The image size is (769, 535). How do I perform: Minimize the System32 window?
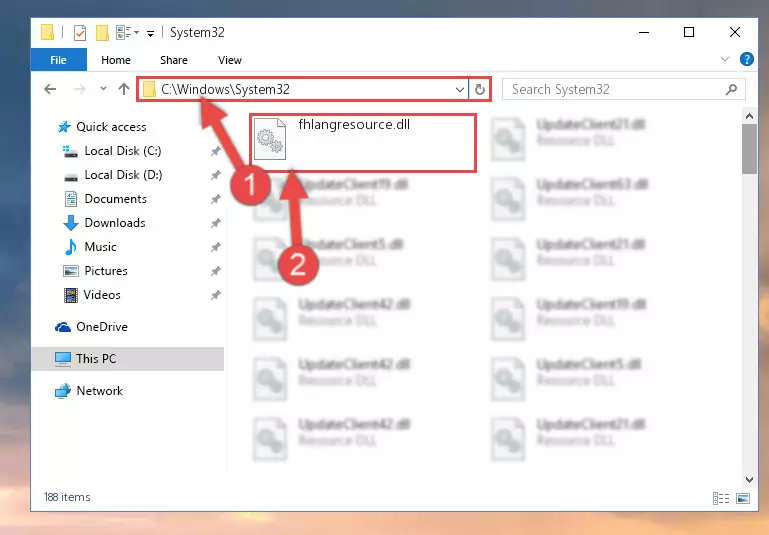(644, 32)
